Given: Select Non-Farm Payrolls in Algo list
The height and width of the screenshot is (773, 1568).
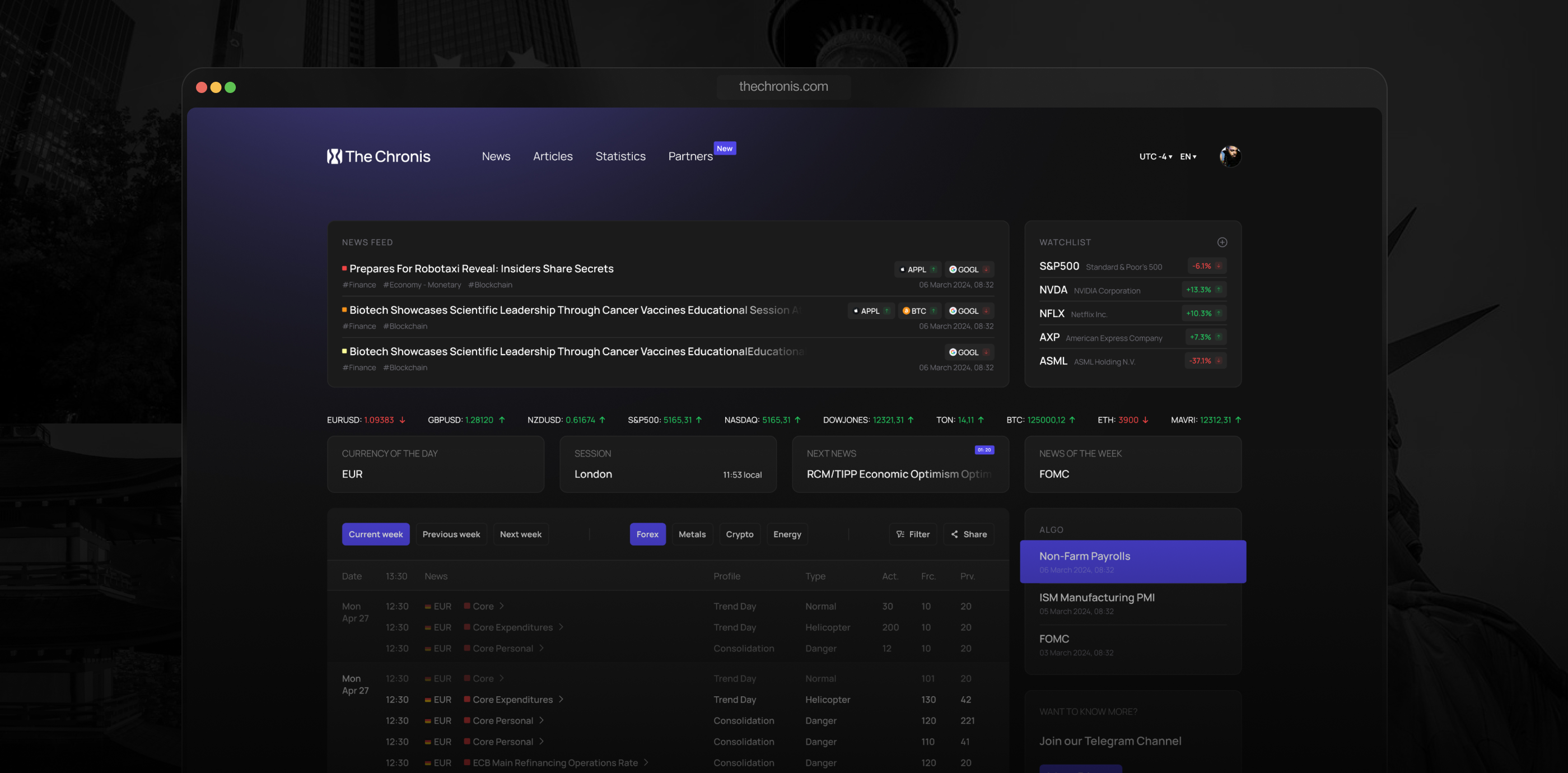Looking at the screenshot, I should tap(1133, 562).
